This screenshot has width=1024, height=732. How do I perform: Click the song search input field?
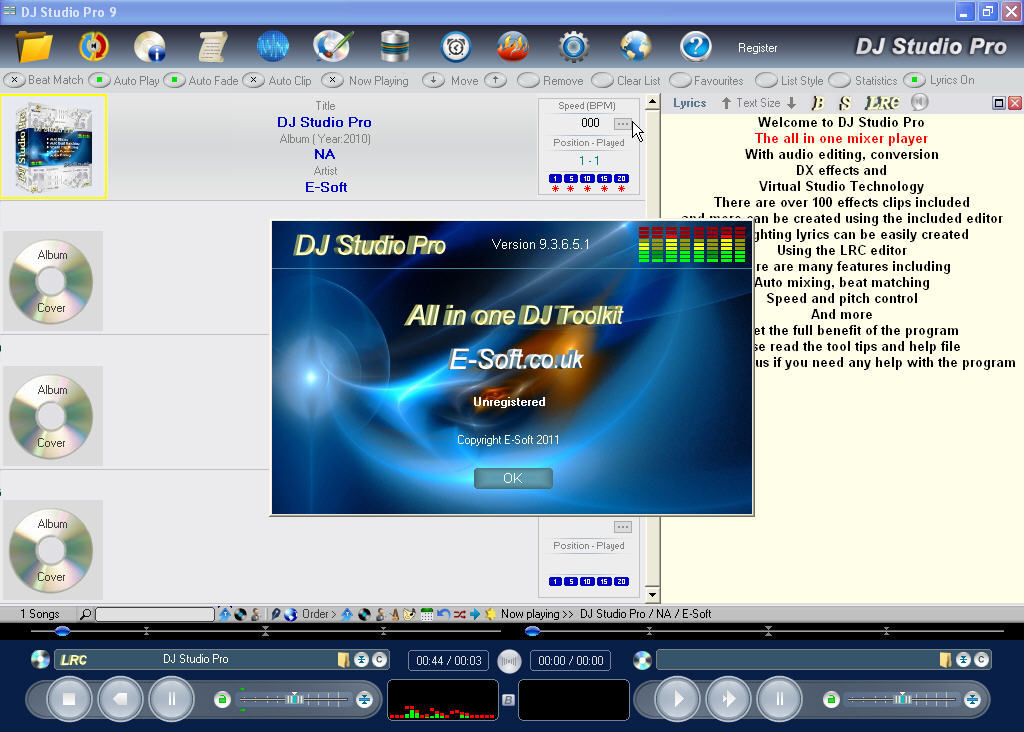155,614
